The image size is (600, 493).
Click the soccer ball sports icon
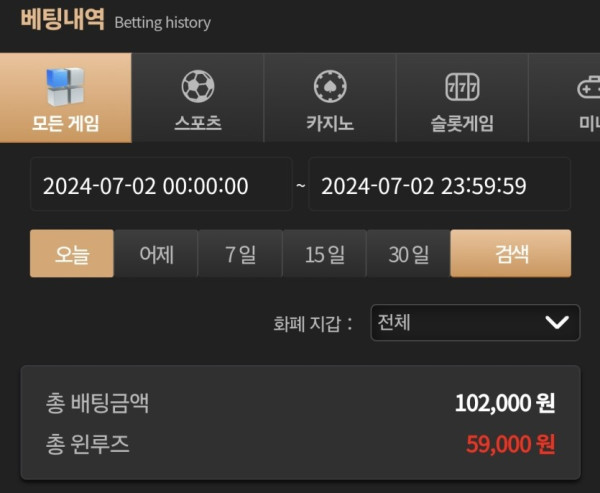198,86
